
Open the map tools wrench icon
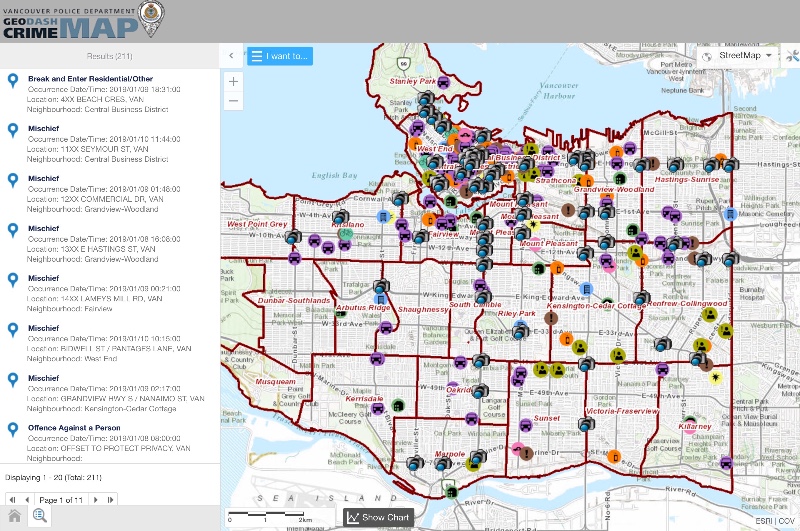(x=792, y=56)
